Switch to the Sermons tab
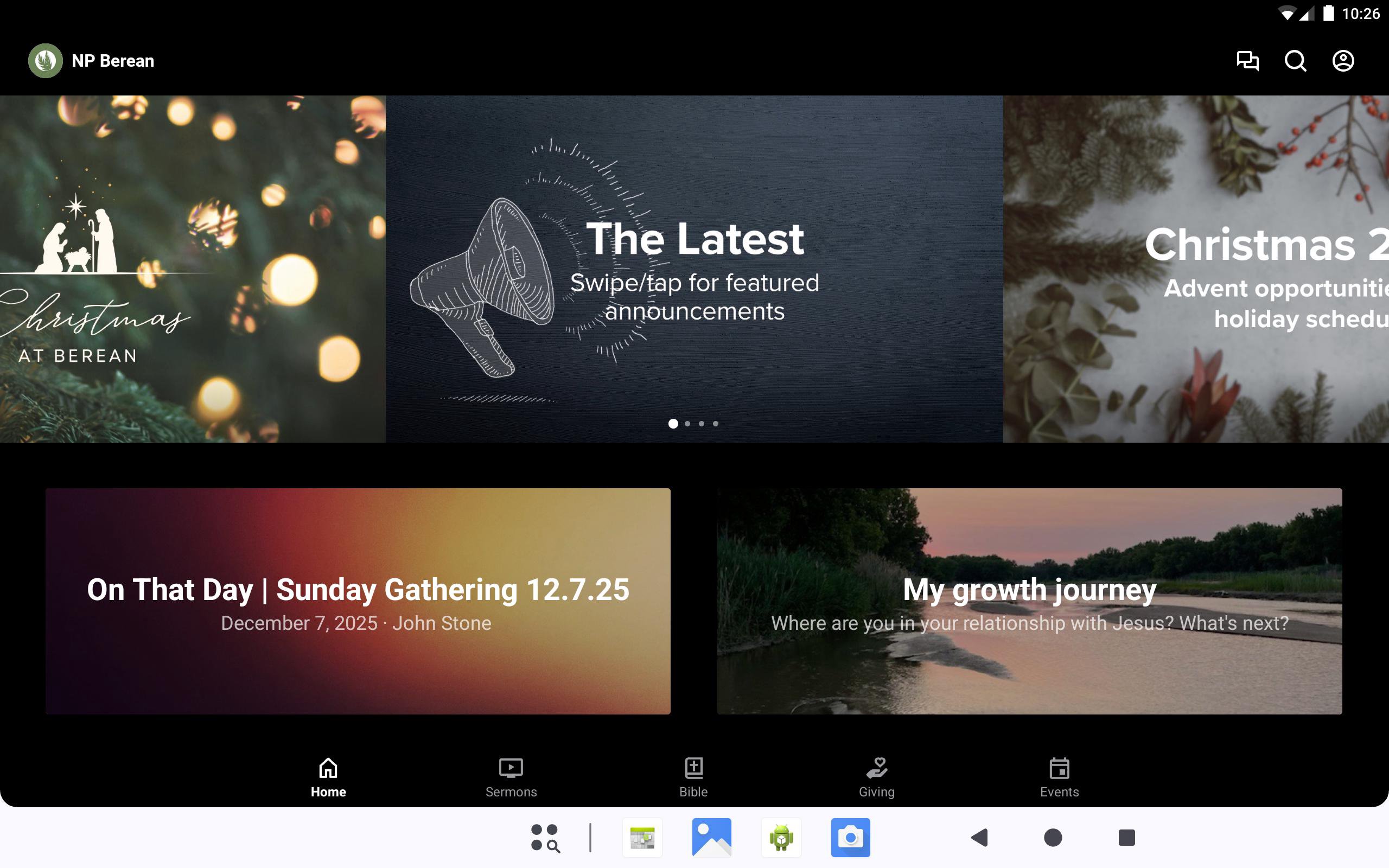Viewport: 1389px width, 868px height. click(511, 777)
